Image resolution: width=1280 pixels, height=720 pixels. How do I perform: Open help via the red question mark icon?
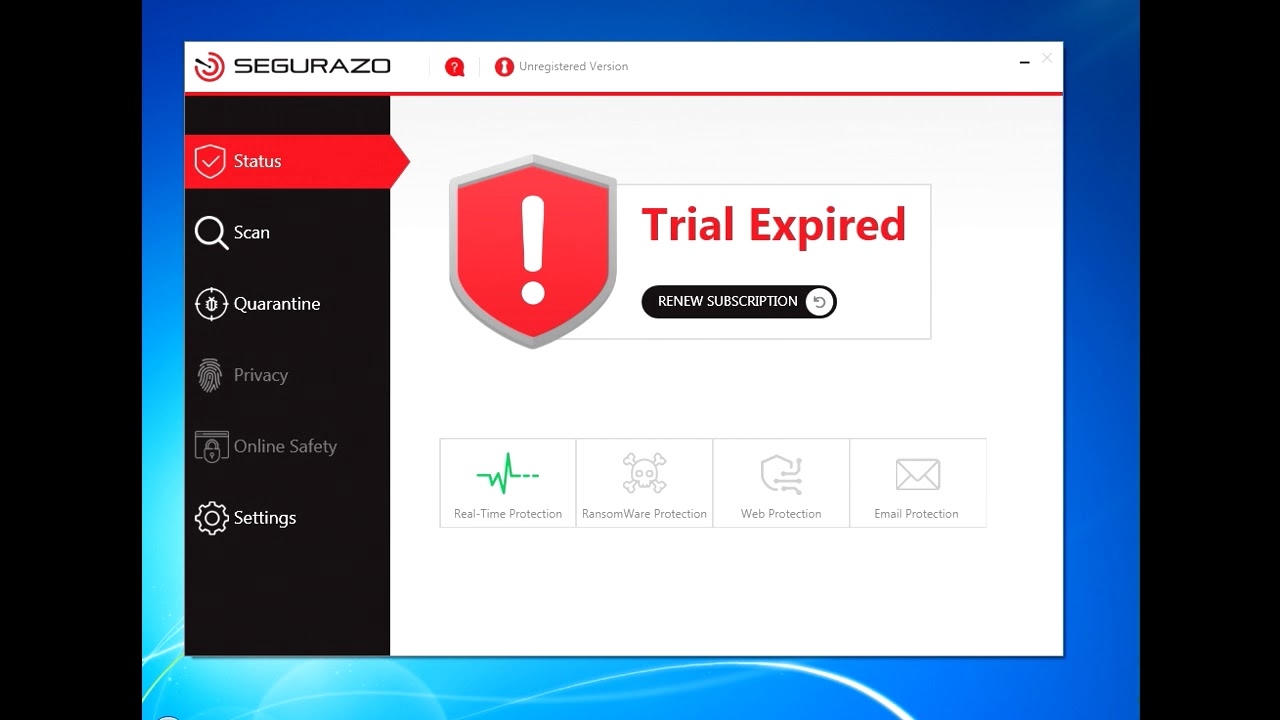pos(455,66)
